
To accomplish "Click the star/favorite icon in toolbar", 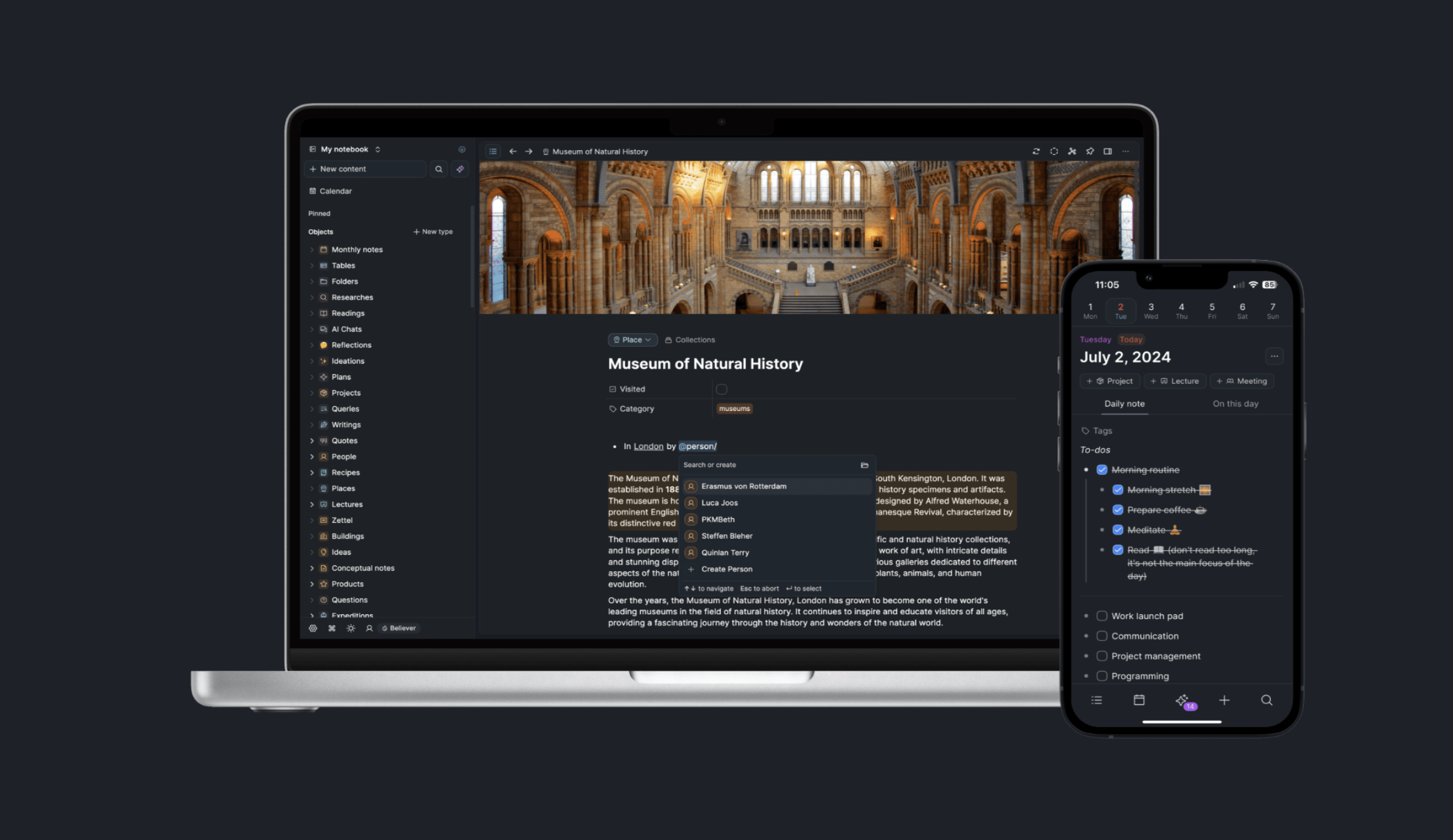I will coord(1090,151).
